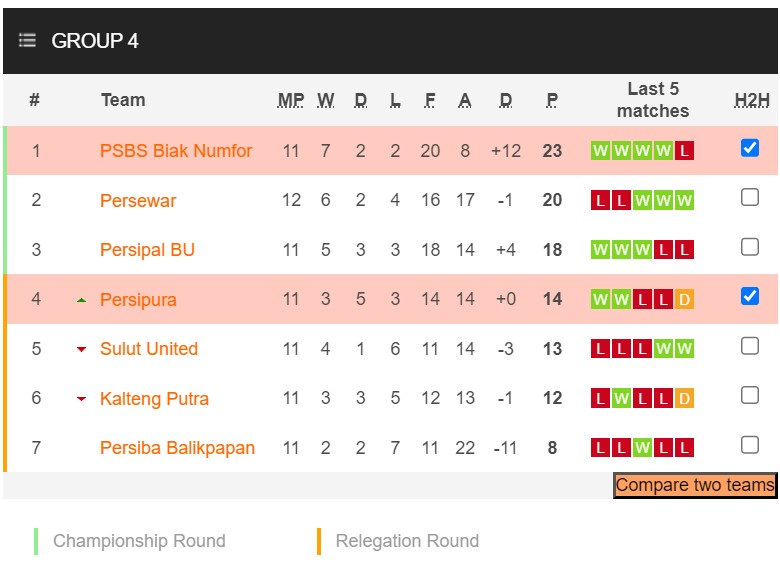Click red down arrow beside Sulut United
The image size is (780, 568).
81,349
